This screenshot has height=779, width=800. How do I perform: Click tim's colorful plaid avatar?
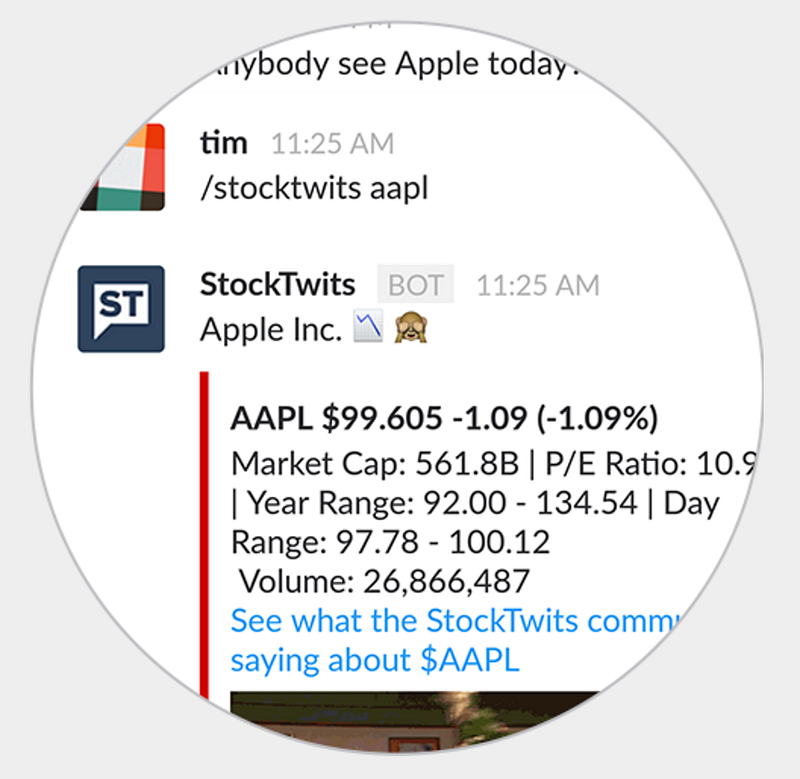point(123,167)
